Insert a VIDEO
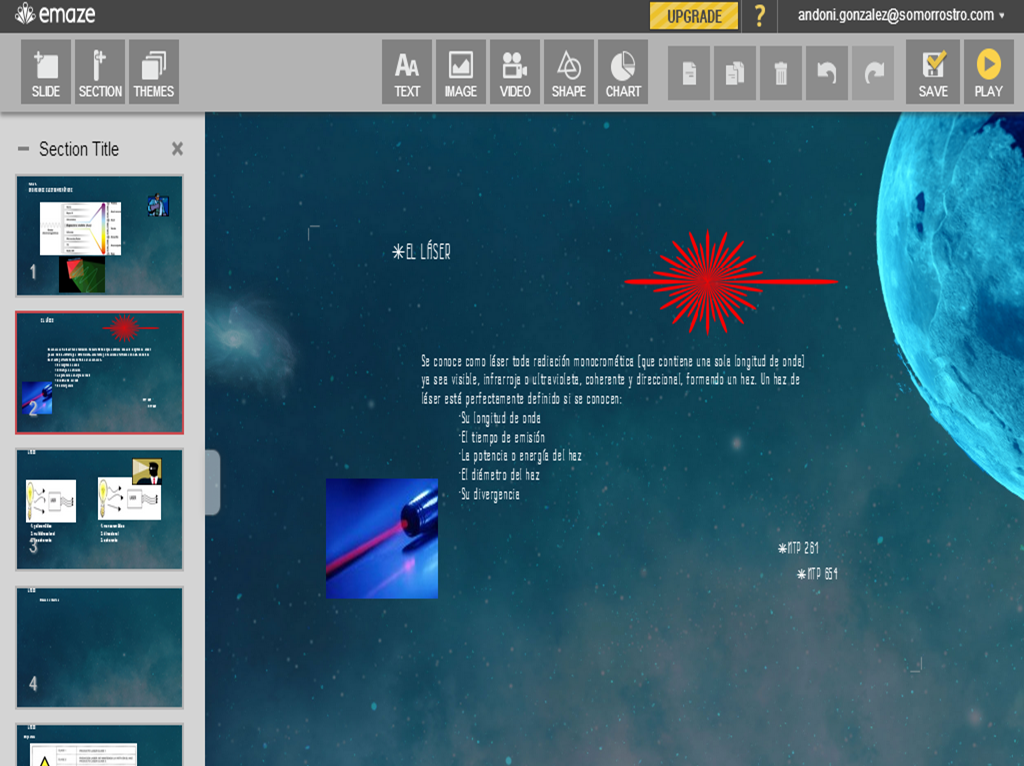 515,72
